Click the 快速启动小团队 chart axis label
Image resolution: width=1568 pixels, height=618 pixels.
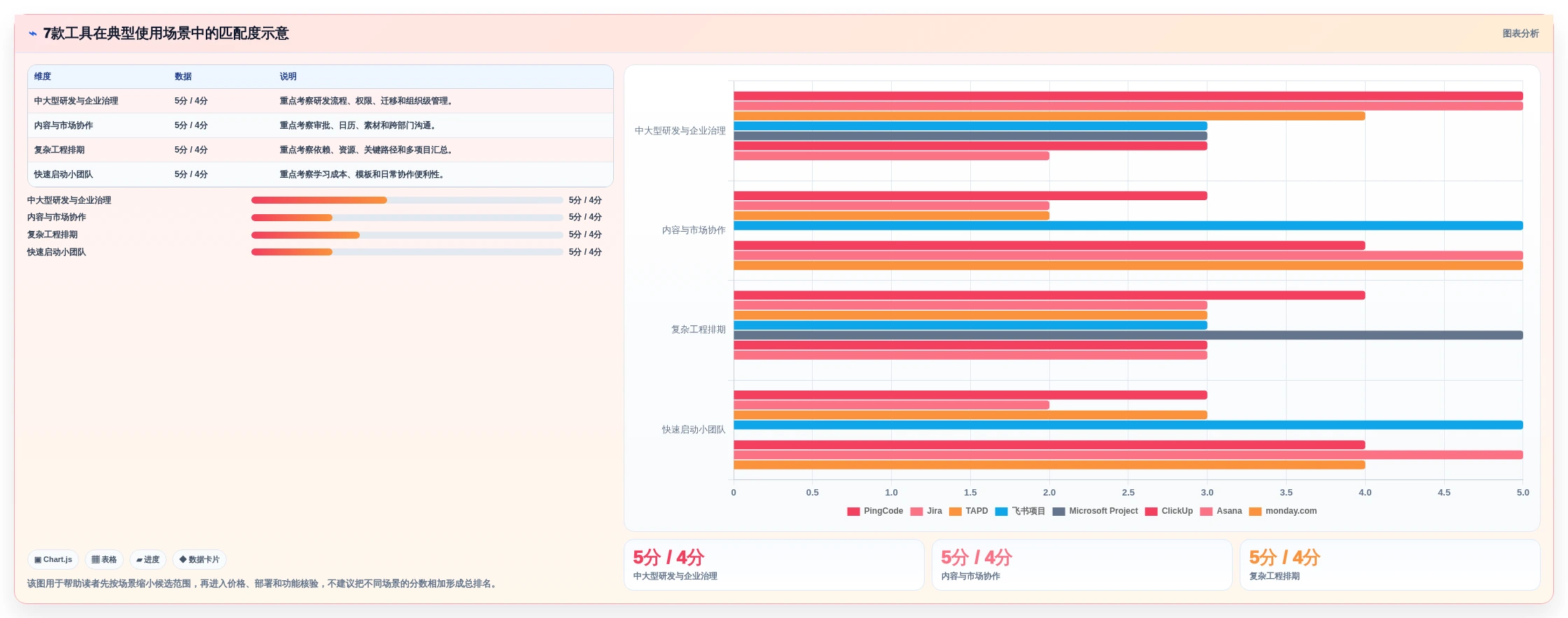(694, 430)
